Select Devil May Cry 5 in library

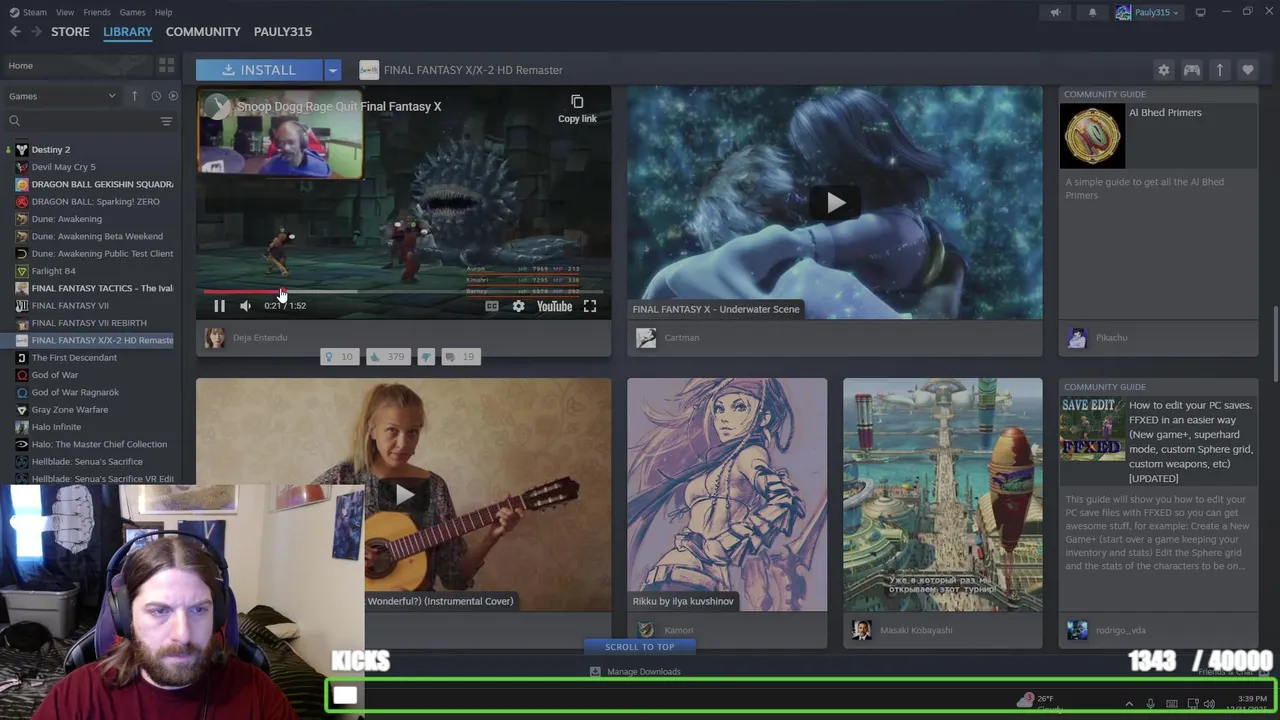pos(63,167)
